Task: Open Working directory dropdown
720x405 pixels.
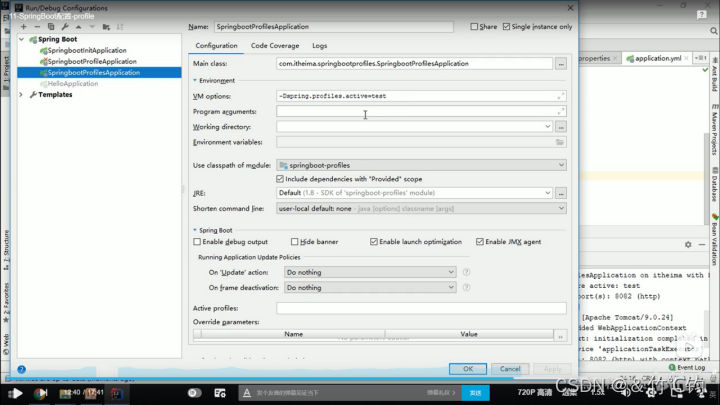Action: (x=547, y=127)
